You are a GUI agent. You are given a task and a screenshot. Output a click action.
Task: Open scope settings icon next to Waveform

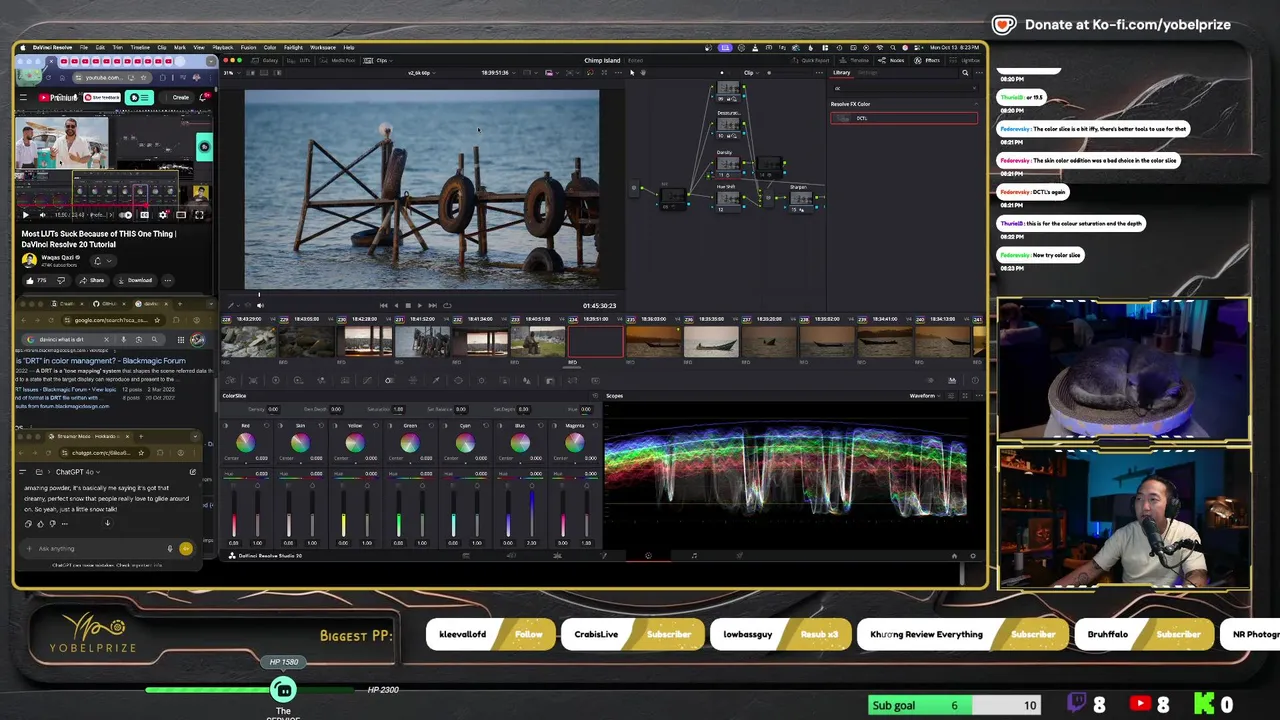point(951,396)
